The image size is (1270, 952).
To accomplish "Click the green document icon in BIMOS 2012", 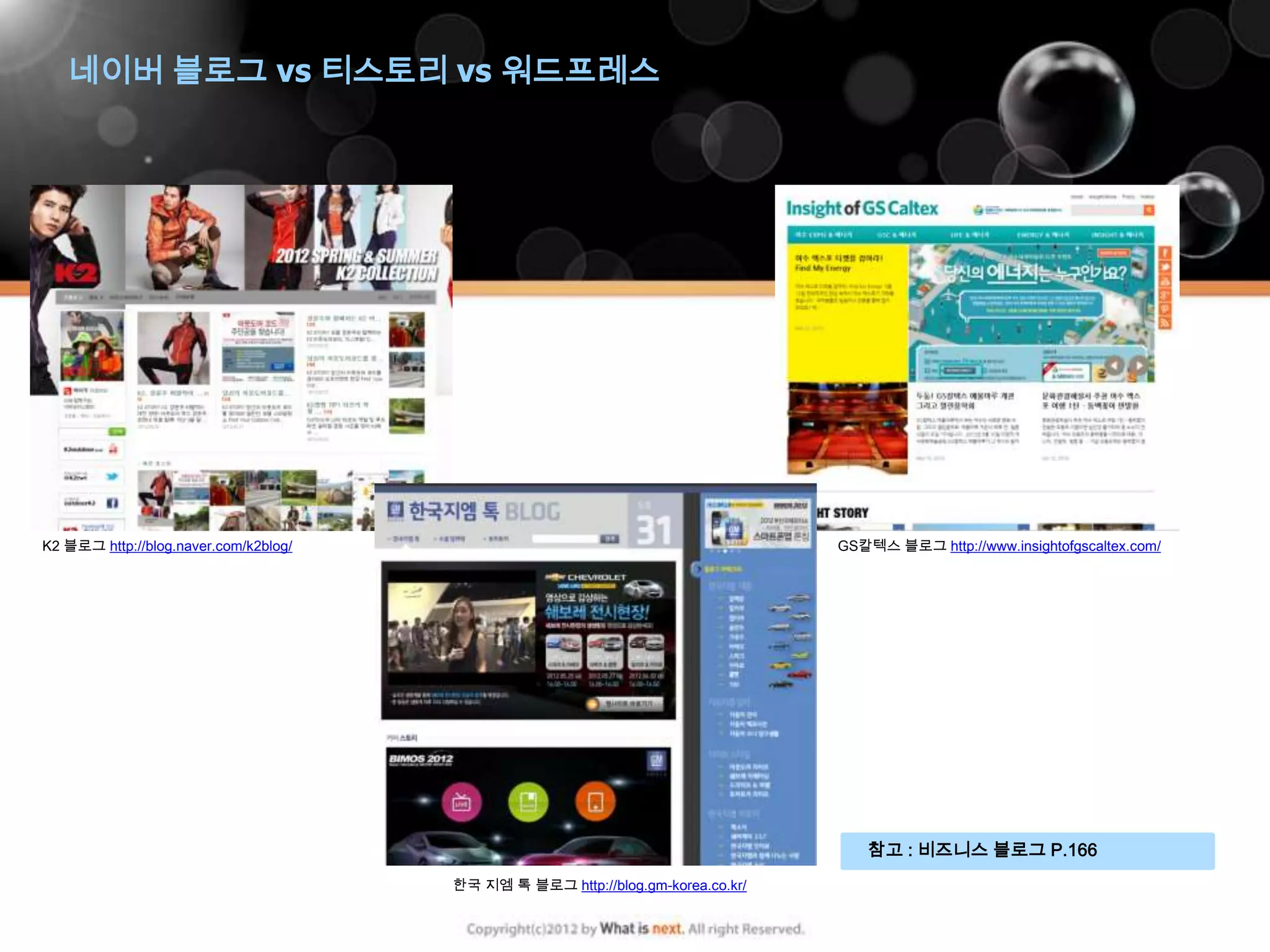I will tap(528, 801).
